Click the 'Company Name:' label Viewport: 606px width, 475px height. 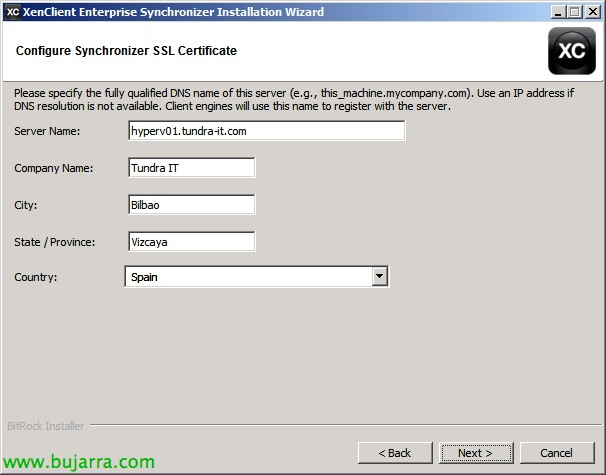[54, 168]
